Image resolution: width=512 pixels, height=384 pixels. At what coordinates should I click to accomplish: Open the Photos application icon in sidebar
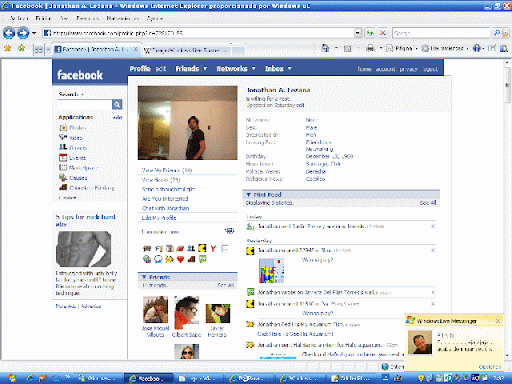tap(63, 128)
